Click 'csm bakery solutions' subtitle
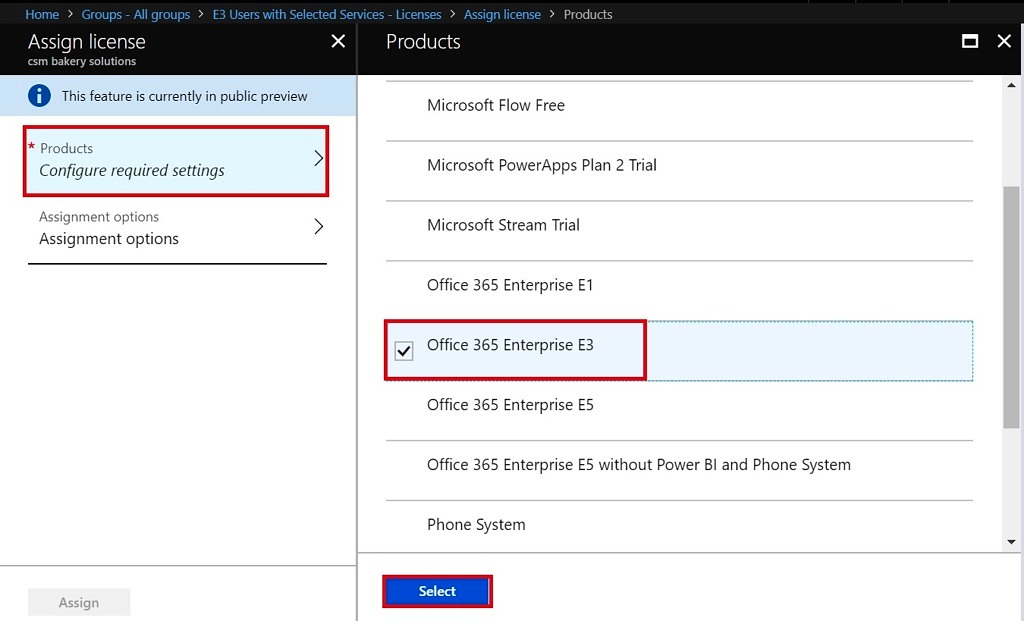1024x621 pixels. 82,61
